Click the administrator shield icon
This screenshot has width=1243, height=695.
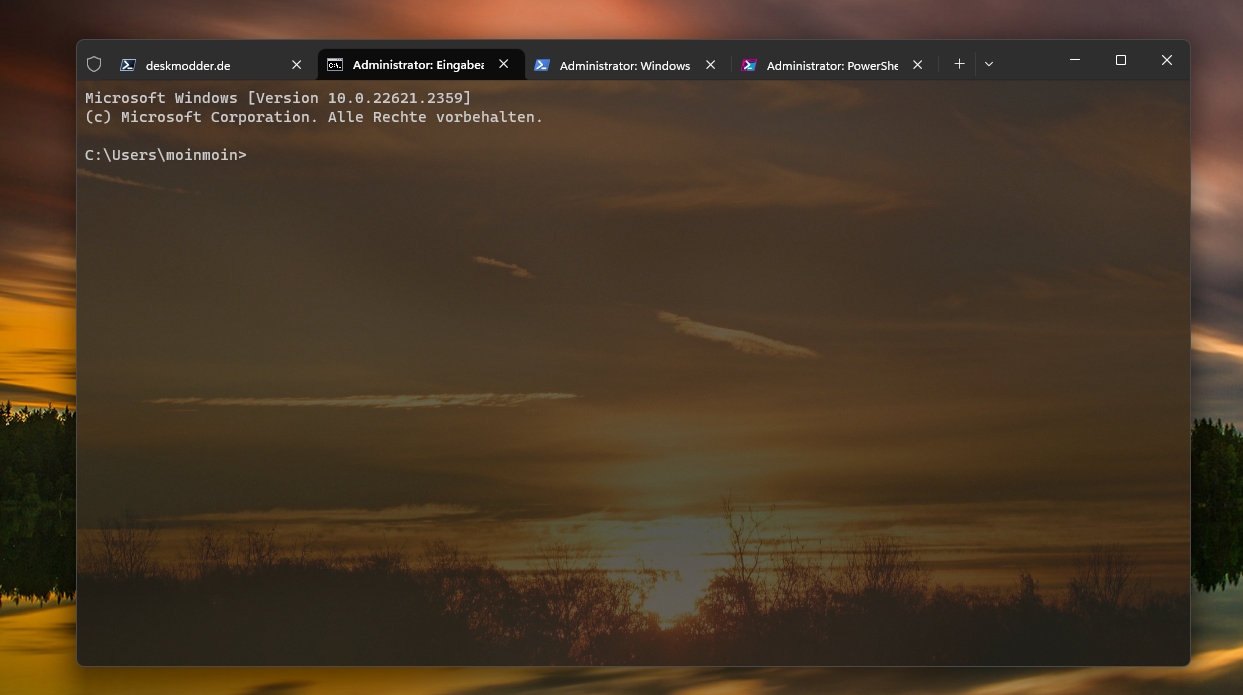click(x=94, y=64)
